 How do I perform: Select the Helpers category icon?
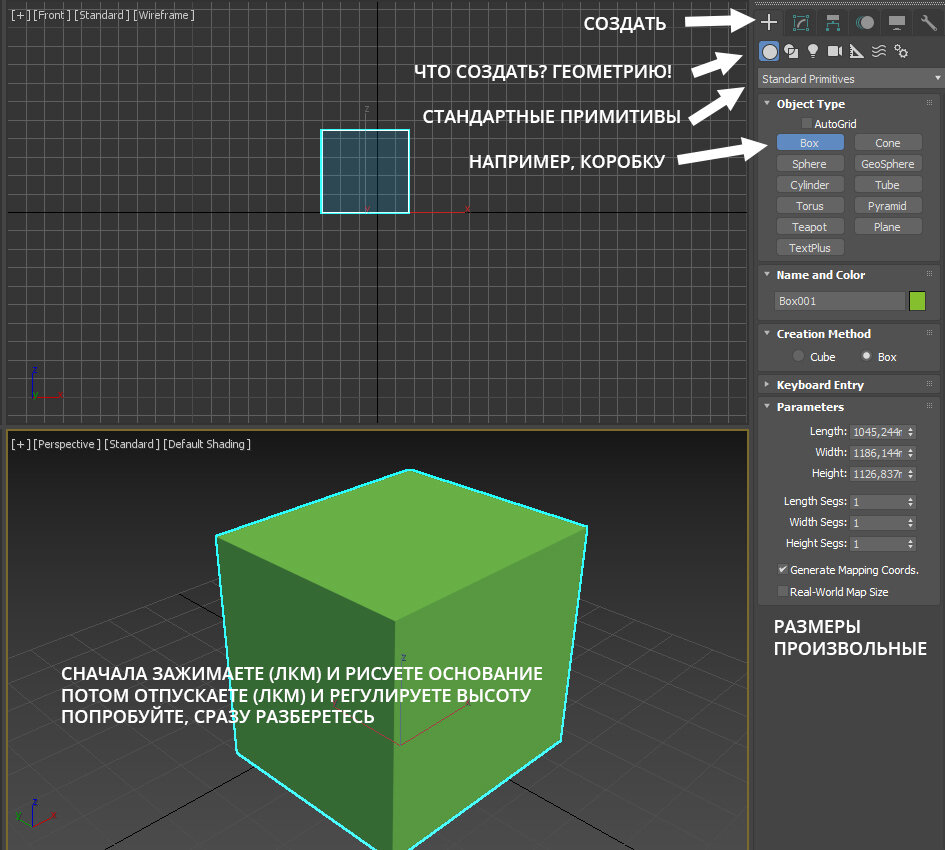[856, 51]
